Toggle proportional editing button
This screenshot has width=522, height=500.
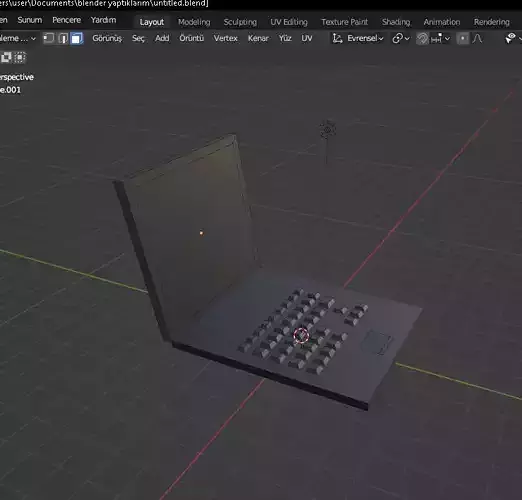tap(463, 38)
